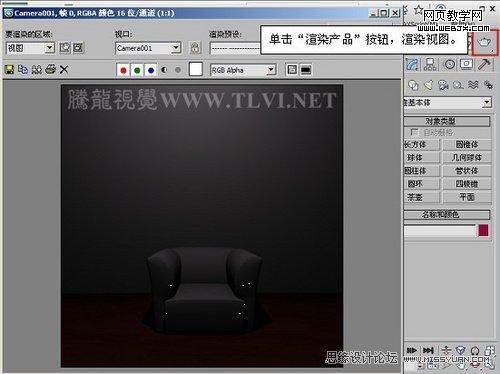The image size is (500, 374).
Task: Open the Modify command panel tab
Action: click(x=413, y=64)
